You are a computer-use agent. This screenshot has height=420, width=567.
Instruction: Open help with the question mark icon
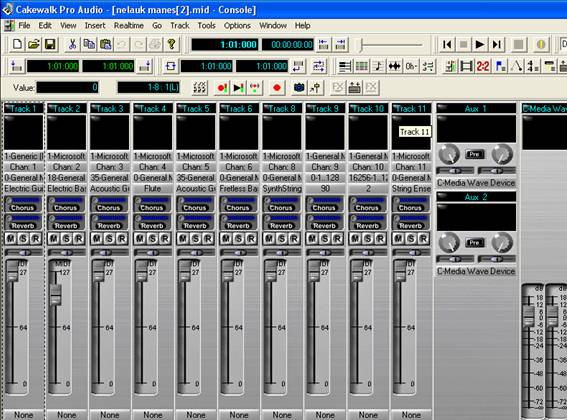pos(172,44)
